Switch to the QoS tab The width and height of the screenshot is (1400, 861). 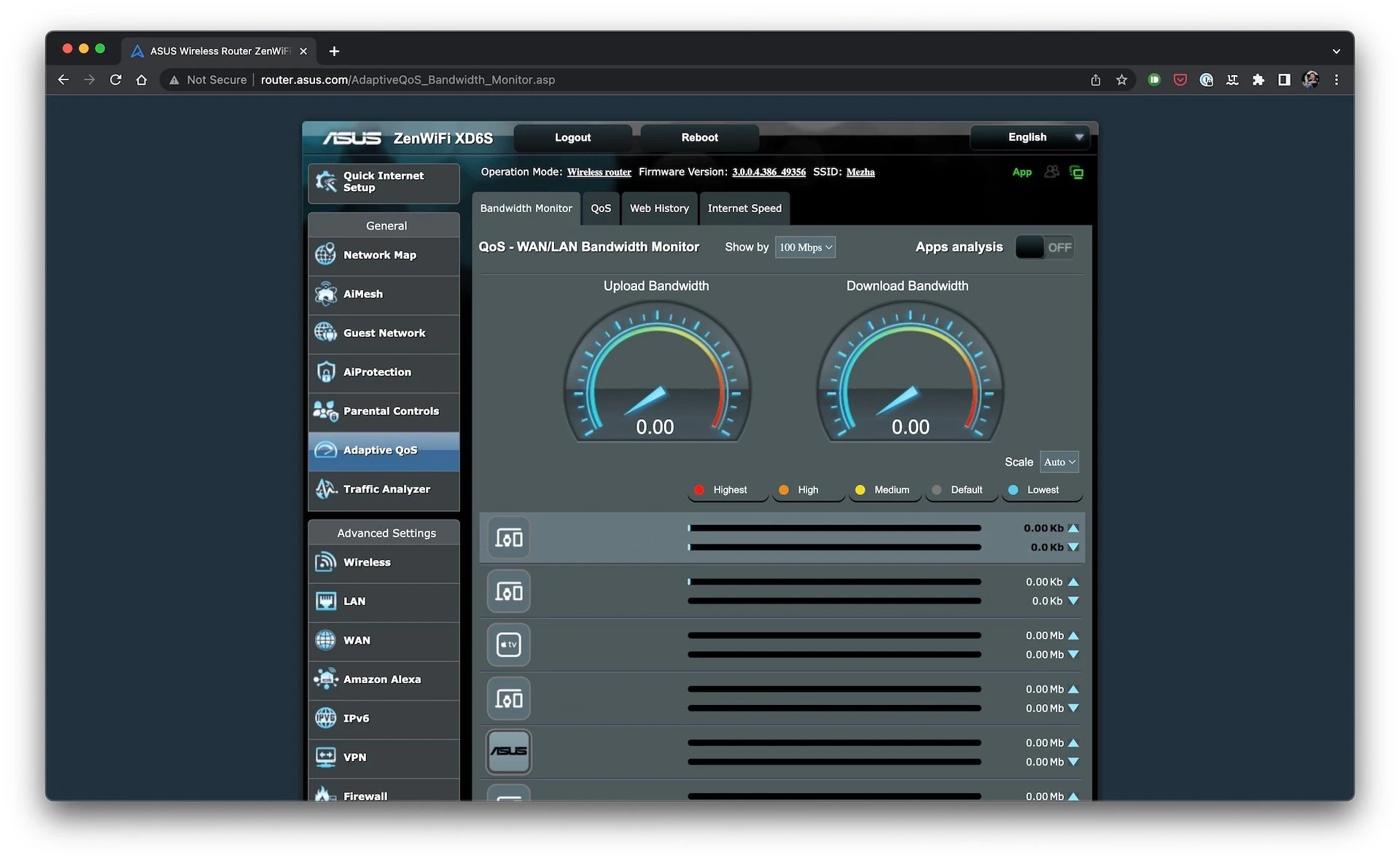[601, 209]
